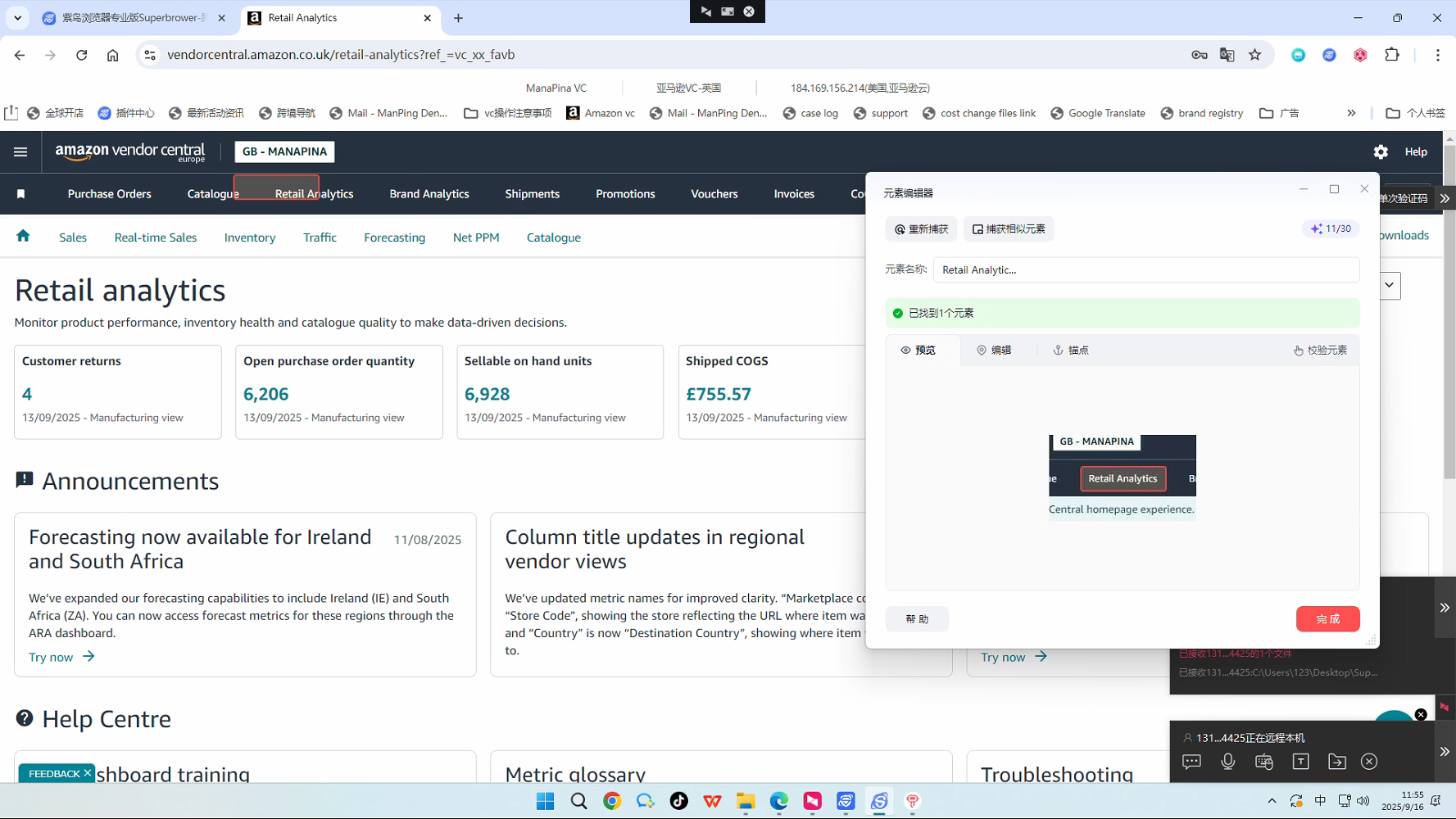1456x819 pixels.
Task: Click the 校验元素 button
Action: [1320, 351]
